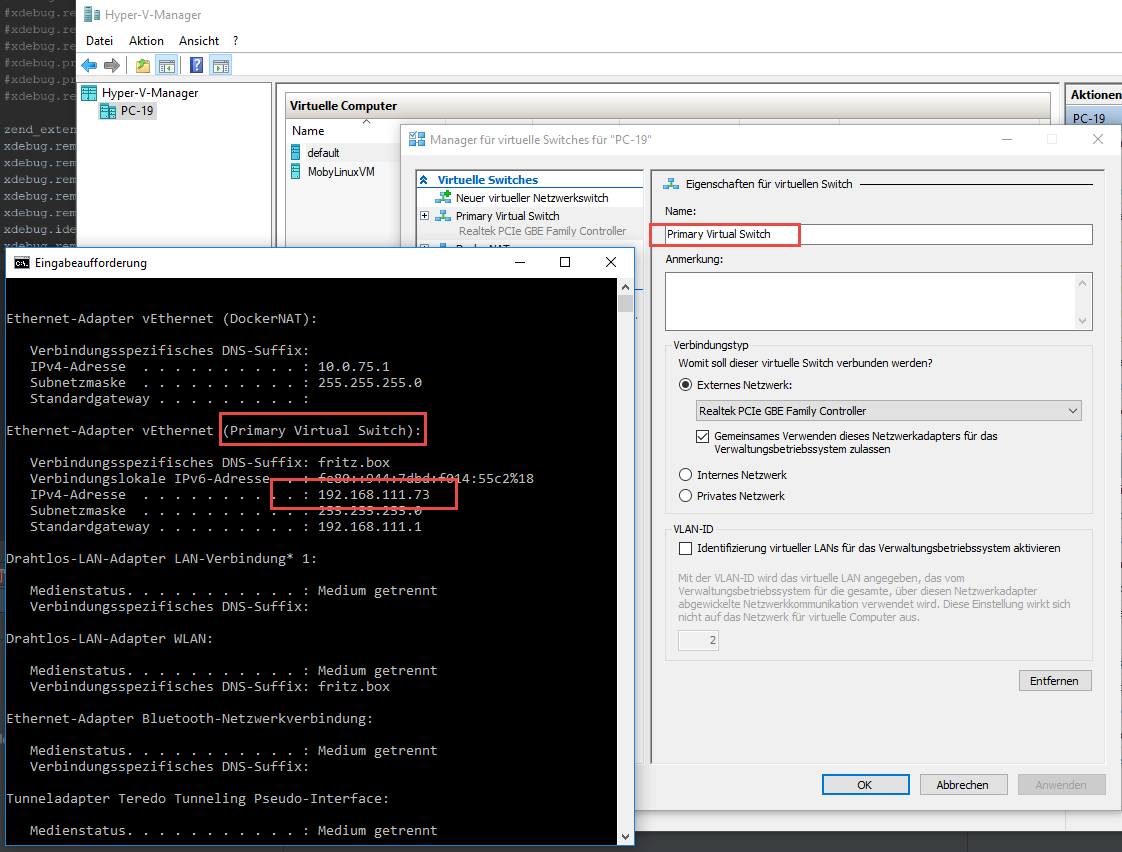Click scroll-down arrow in command prompt scrollbar

(625, 836)
